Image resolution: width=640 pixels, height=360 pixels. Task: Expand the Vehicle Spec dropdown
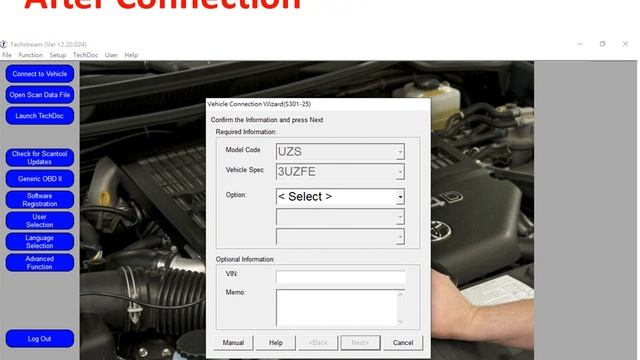point(400,172)
